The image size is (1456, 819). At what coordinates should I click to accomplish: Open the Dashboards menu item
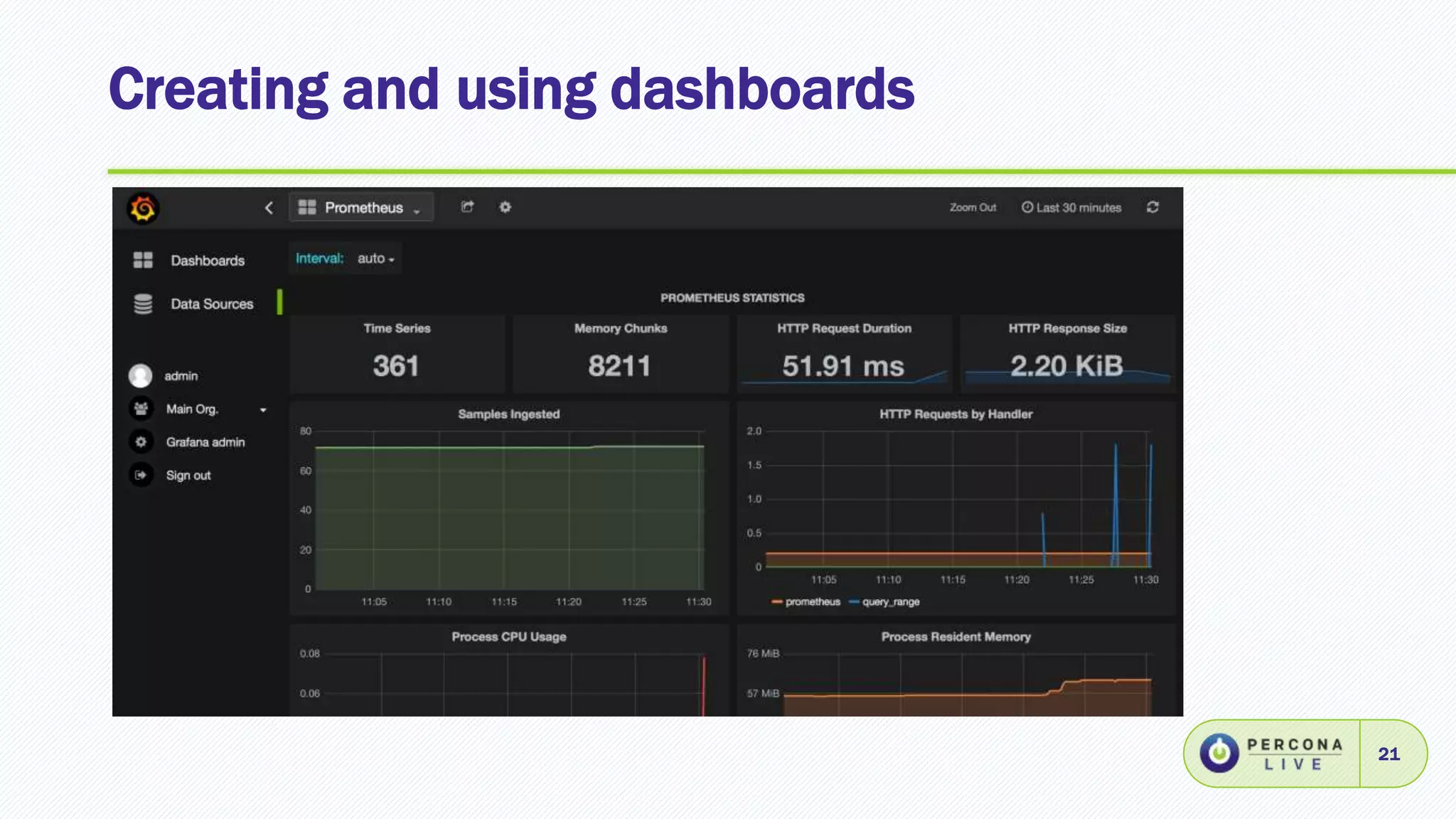coord(208,260)
